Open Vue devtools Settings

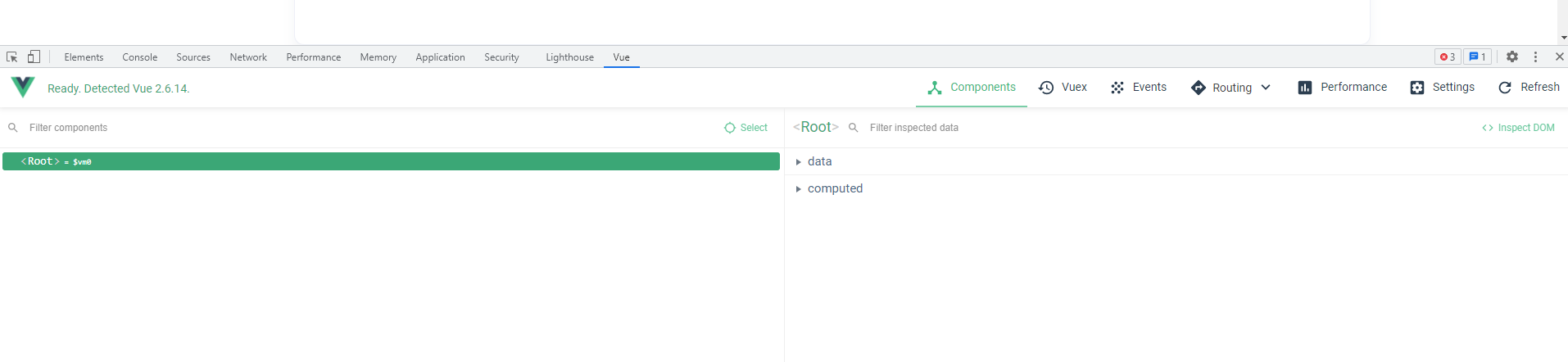[x=1442, y=88]
